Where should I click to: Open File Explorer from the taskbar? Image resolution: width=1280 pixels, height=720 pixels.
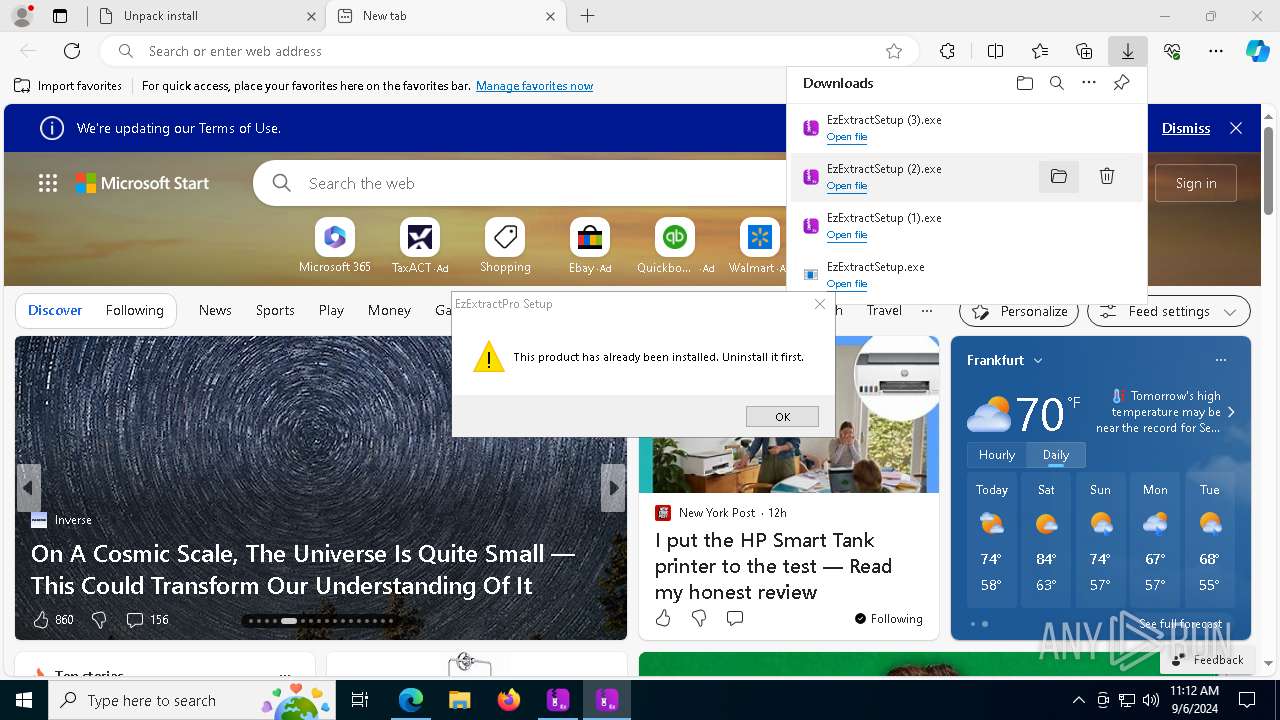click(459, 700)
